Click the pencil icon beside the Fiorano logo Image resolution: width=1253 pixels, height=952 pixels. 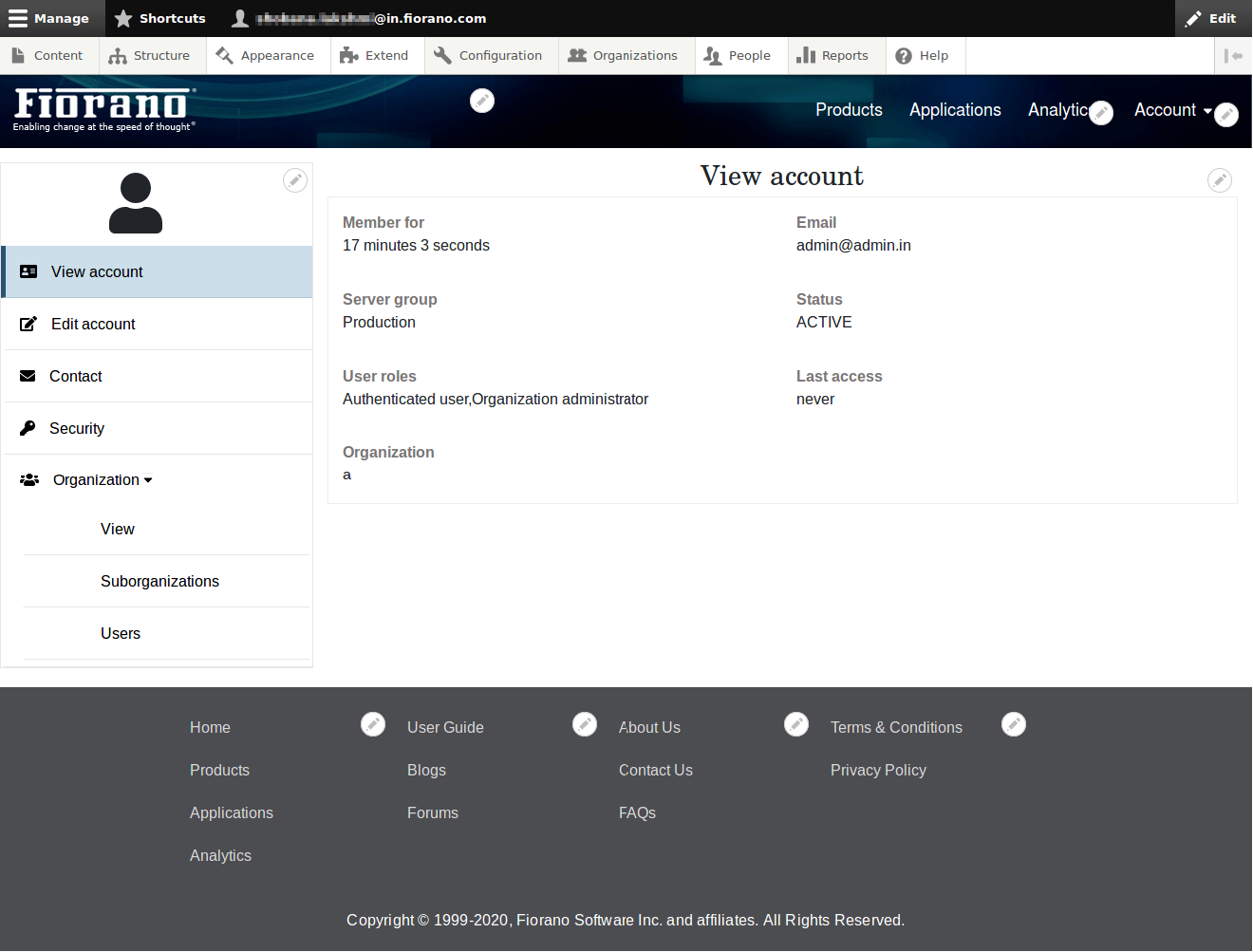(x=482, y=101)
